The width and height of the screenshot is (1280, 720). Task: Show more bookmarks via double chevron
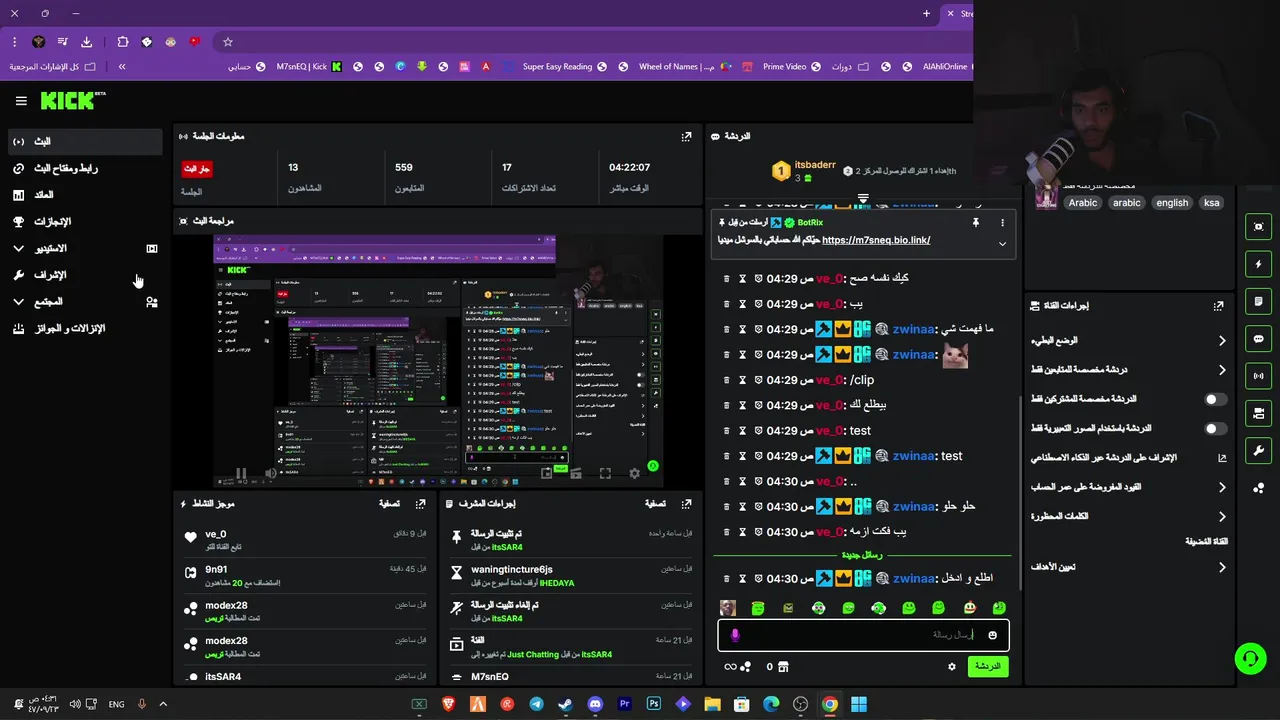(122, 67)
